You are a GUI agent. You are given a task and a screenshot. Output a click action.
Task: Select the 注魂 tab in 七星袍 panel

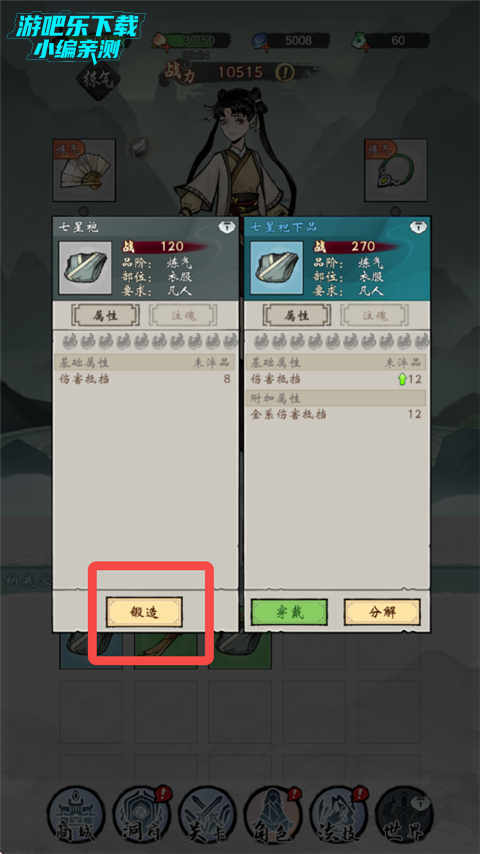183,315
